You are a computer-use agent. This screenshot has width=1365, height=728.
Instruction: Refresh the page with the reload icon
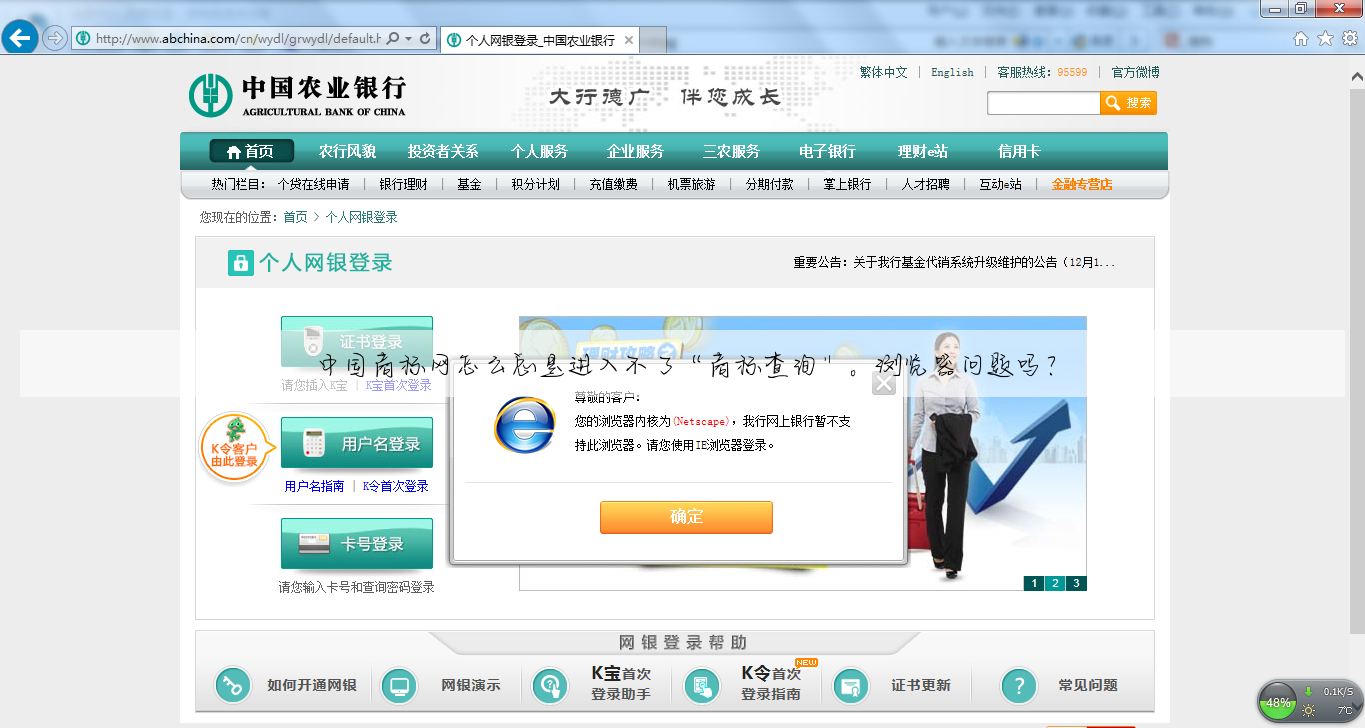point(425,39)
